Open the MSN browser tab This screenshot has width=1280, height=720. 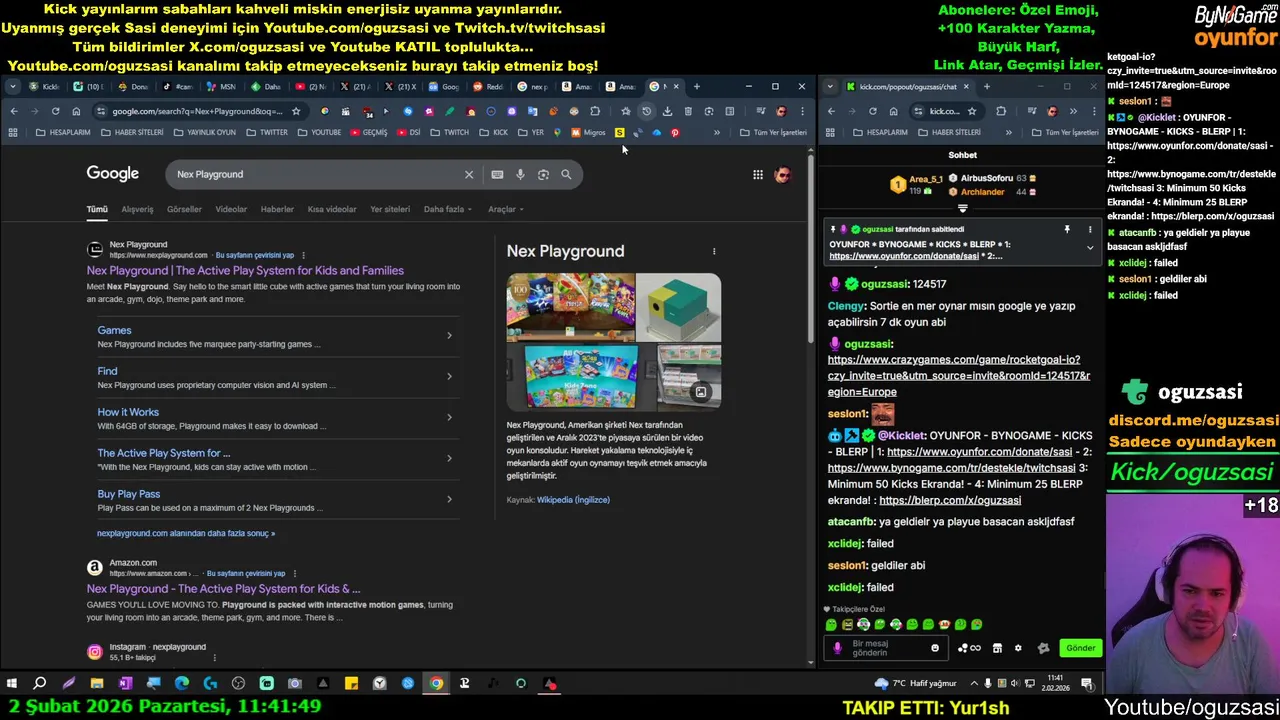pyautogui.click(x=220, y=86)
